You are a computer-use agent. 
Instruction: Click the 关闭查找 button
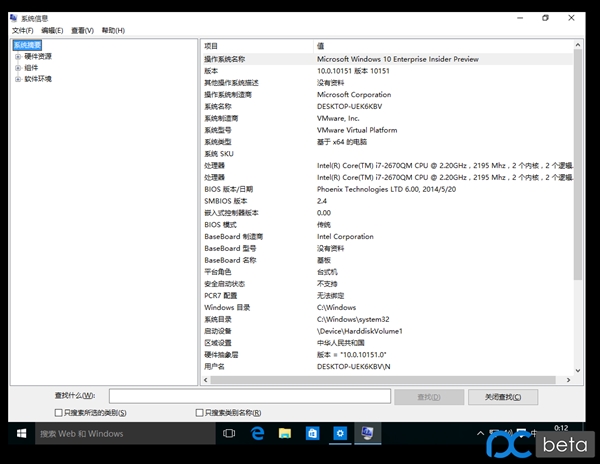coord(504,396)
